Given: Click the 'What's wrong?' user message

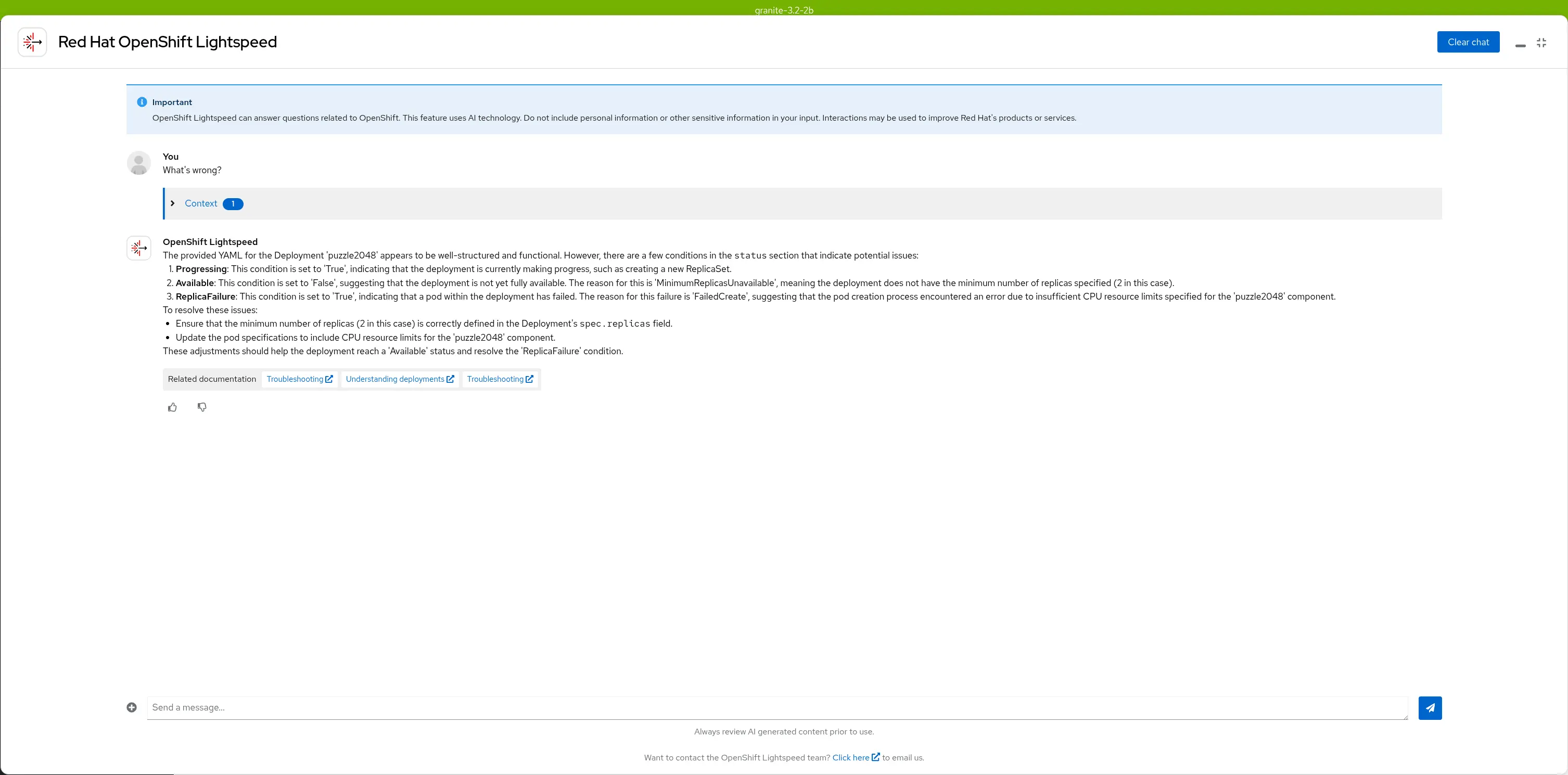Looking at the screenshot, I should [x=192, y=170].
